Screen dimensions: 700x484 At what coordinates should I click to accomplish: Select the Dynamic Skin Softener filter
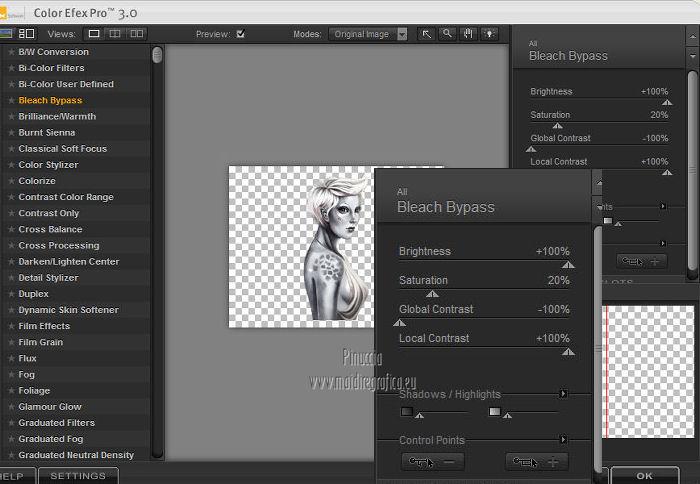(68, 310)
